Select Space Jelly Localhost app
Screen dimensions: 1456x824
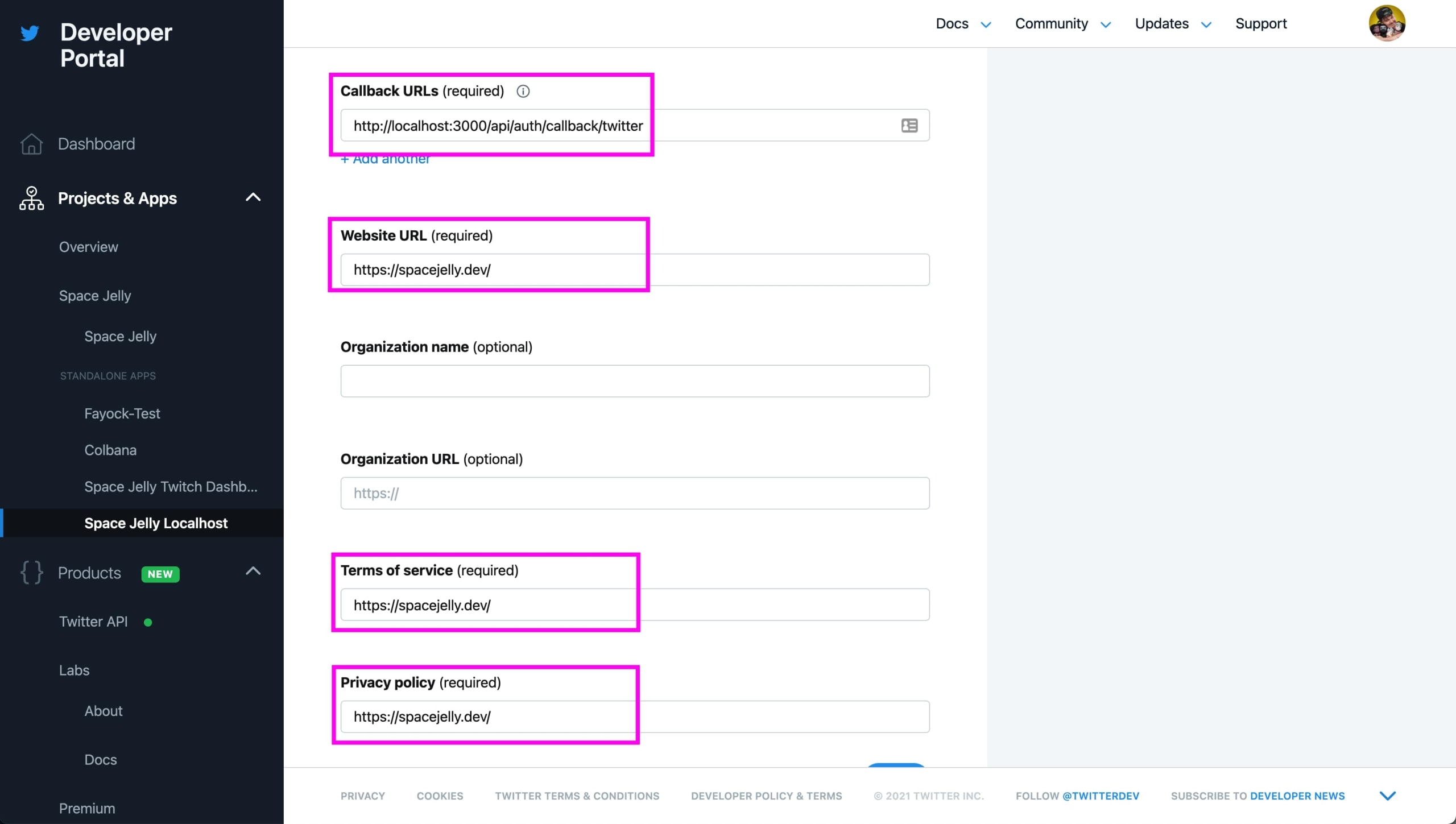point(156,523)
